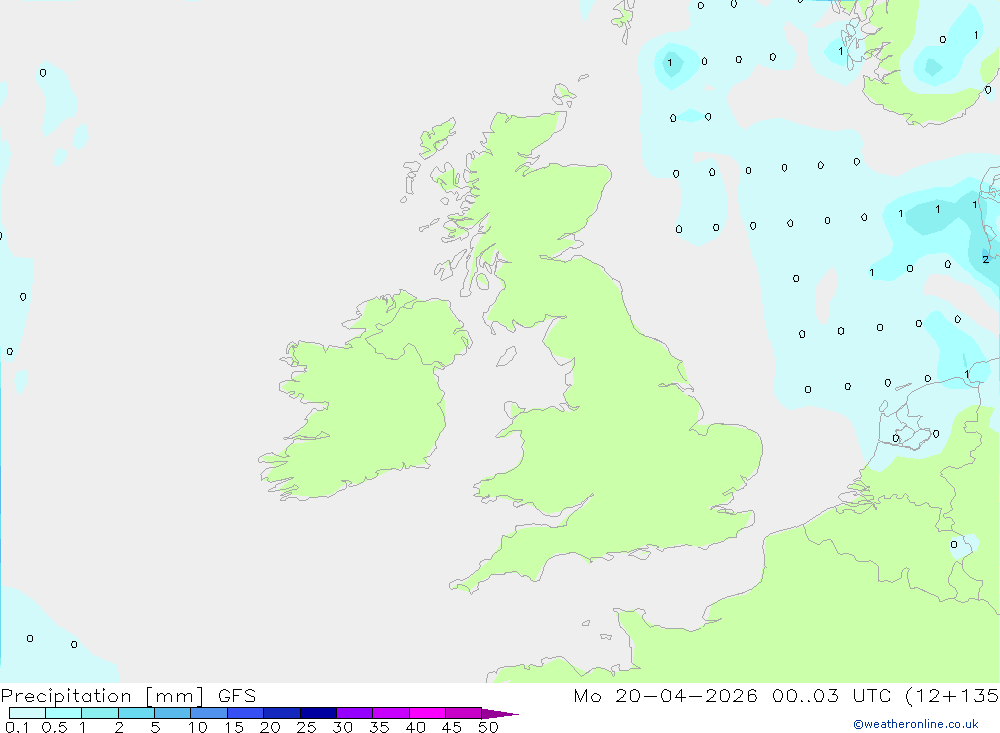Click the '00..03 UTC' time range text
Image resolution: width=1000 pixels, height=733 pixels.
pyautogui.click(x=831, y=695)
